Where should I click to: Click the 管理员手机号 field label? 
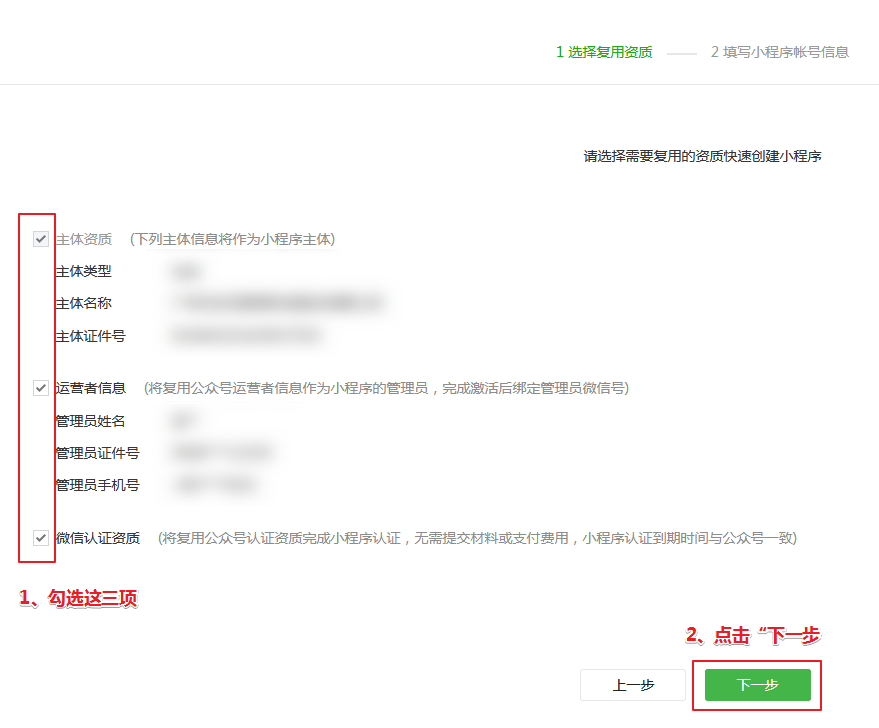click(98, 486)
